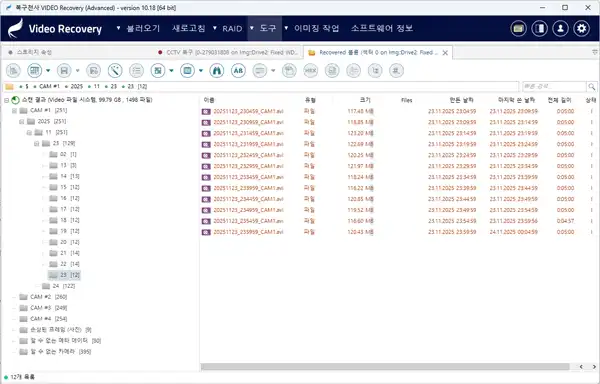Click the yellow card icon in header

point(518,28)
